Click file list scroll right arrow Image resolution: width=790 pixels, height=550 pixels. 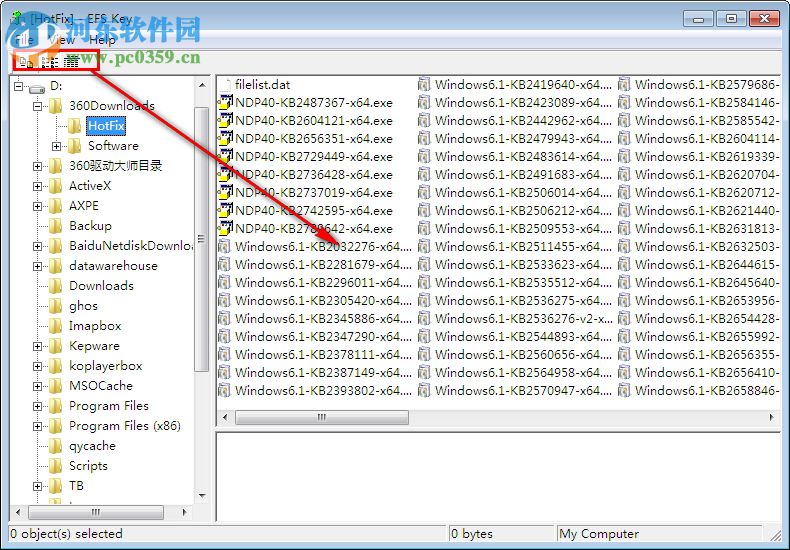pos(771,418)
